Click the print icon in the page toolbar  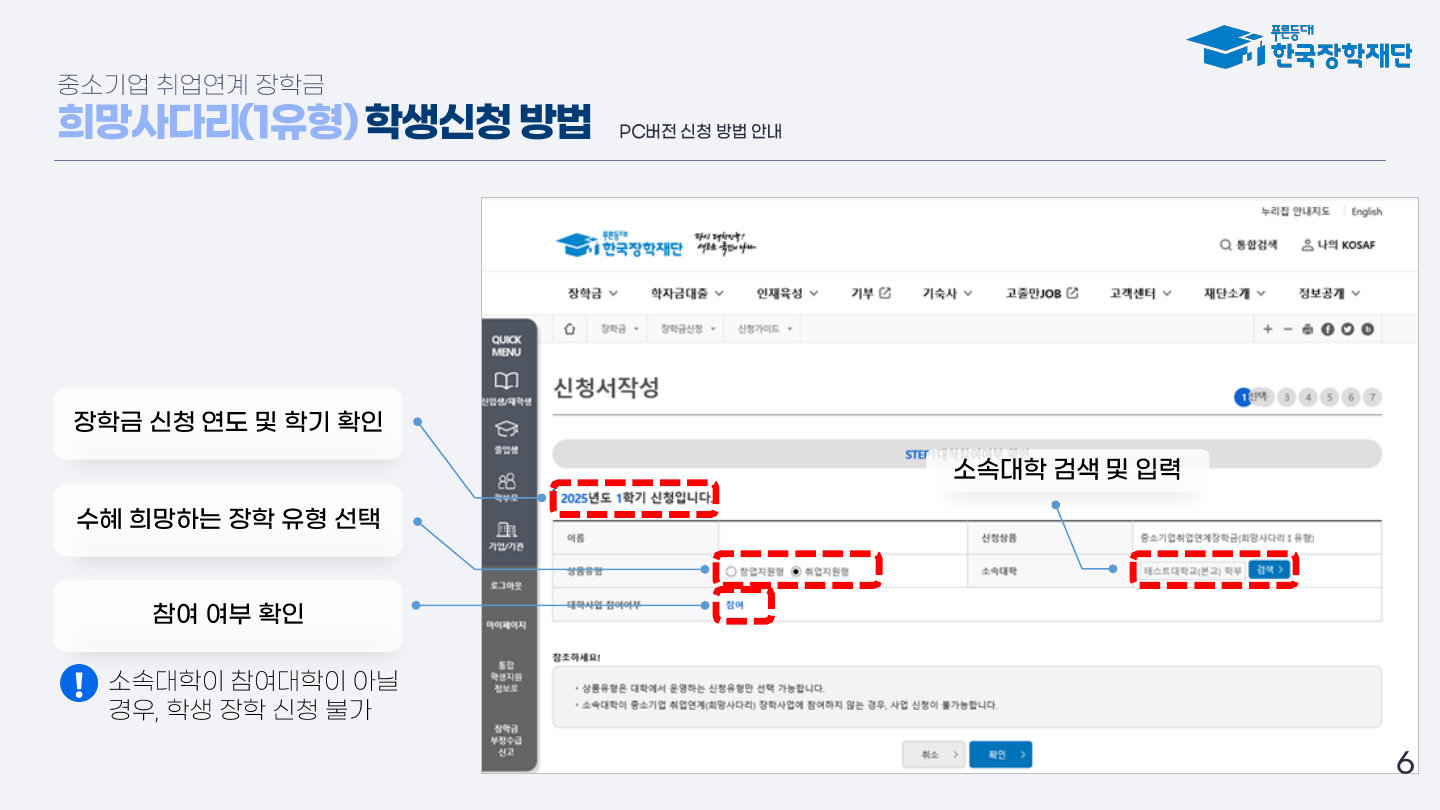pos(1308,329)
